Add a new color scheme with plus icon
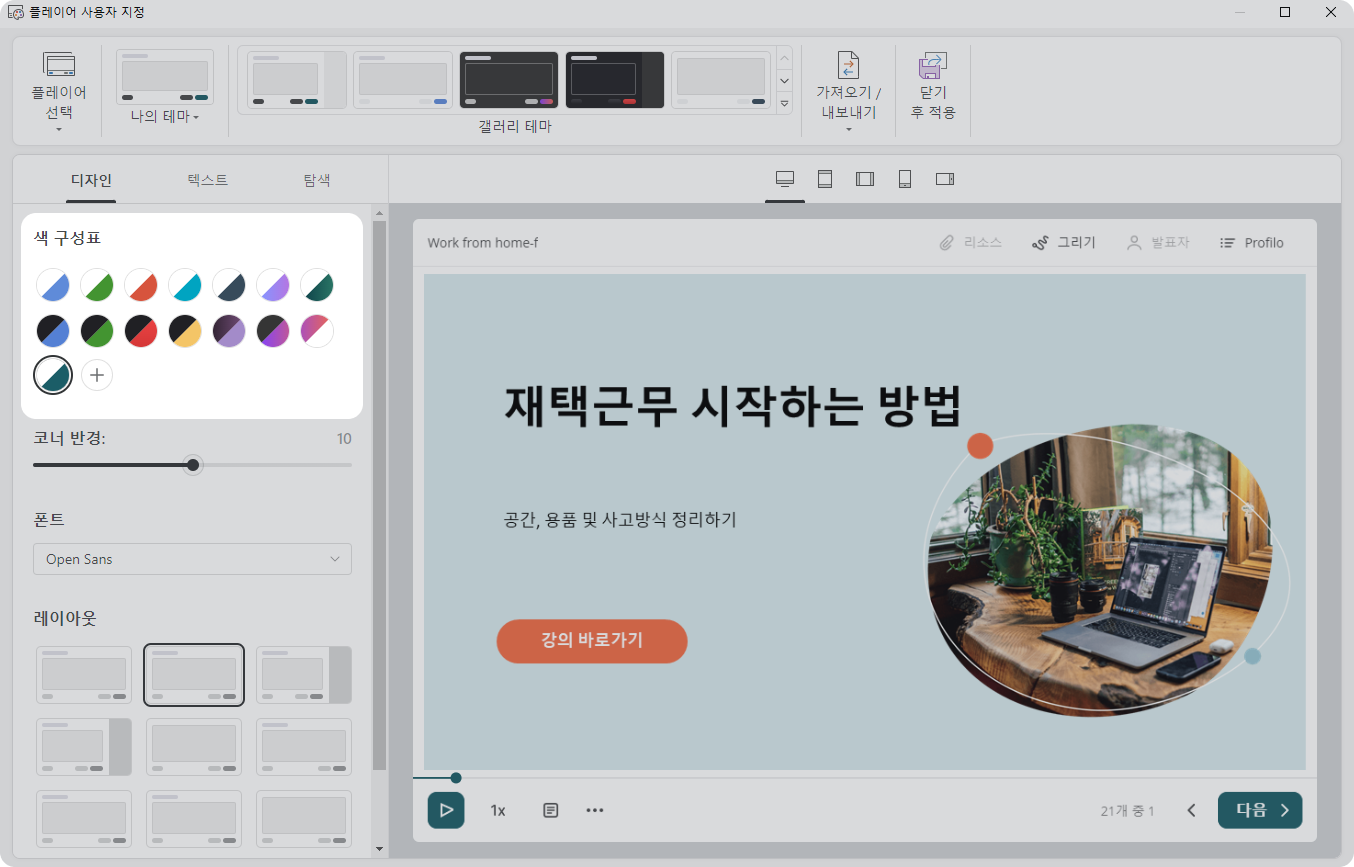The image size is (1354, 867). point(97,375)
